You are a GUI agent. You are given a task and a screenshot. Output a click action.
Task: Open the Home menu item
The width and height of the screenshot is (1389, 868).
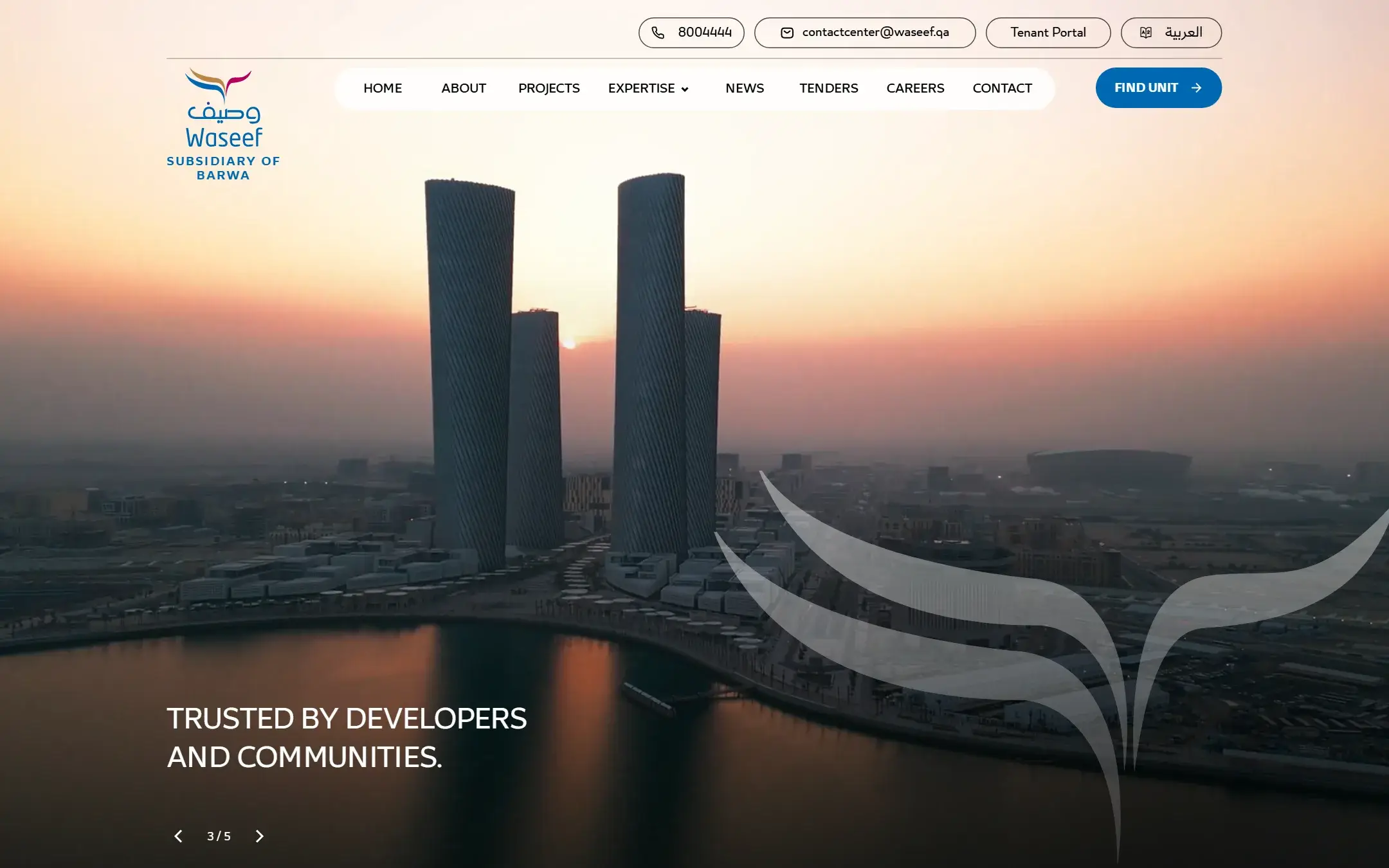[383, 88]
